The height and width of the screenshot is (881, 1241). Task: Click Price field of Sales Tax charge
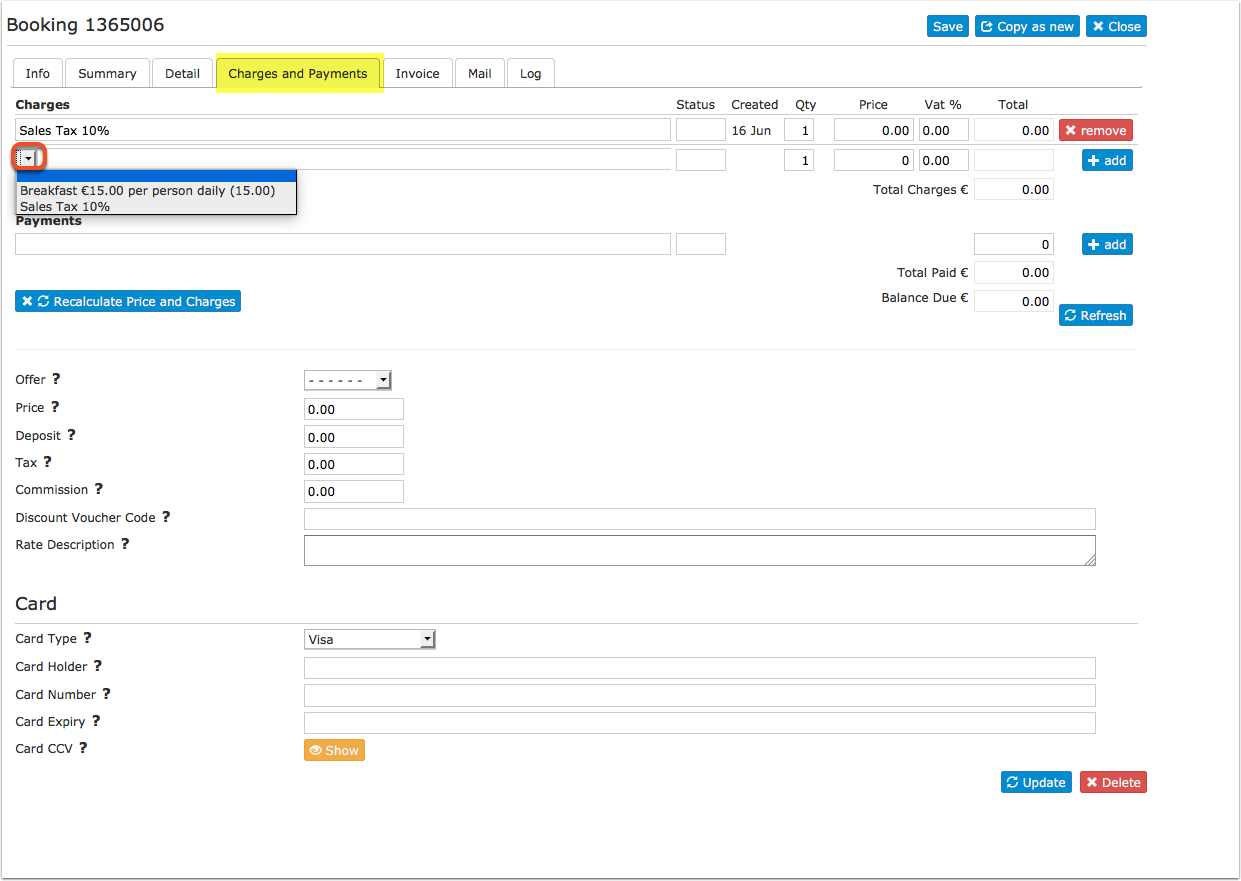(874, 130)
